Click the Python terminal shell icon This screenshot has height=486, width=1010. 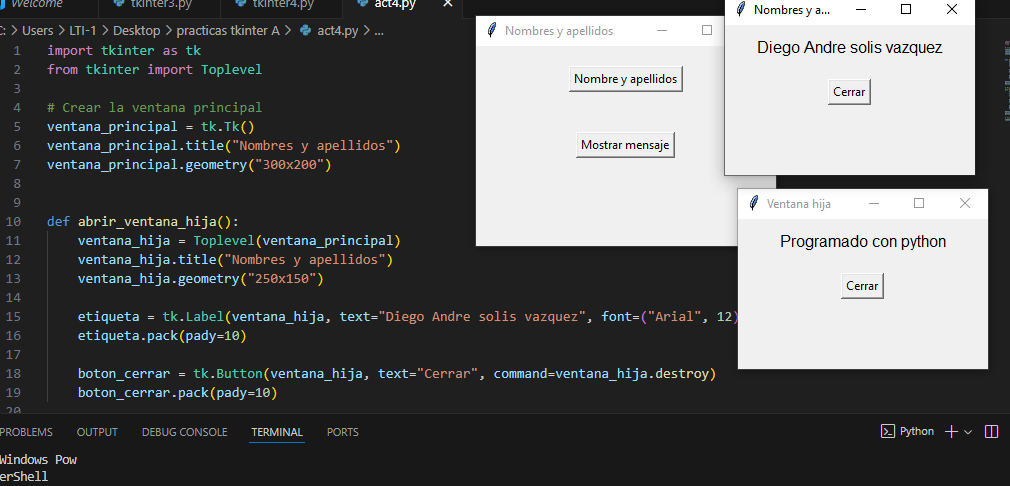tap(887, 431)
